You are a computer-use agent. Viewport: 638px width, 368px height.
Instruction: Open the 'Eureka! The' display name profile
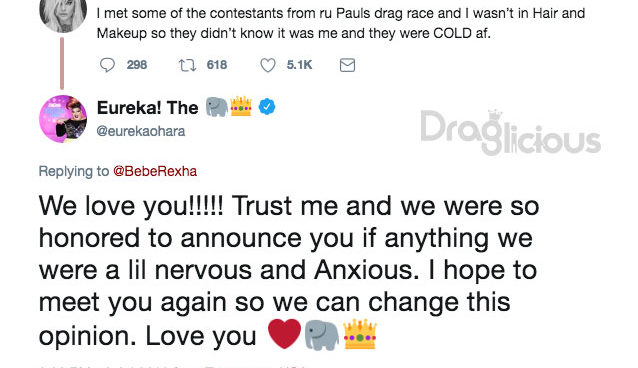[x=148, y=108]
